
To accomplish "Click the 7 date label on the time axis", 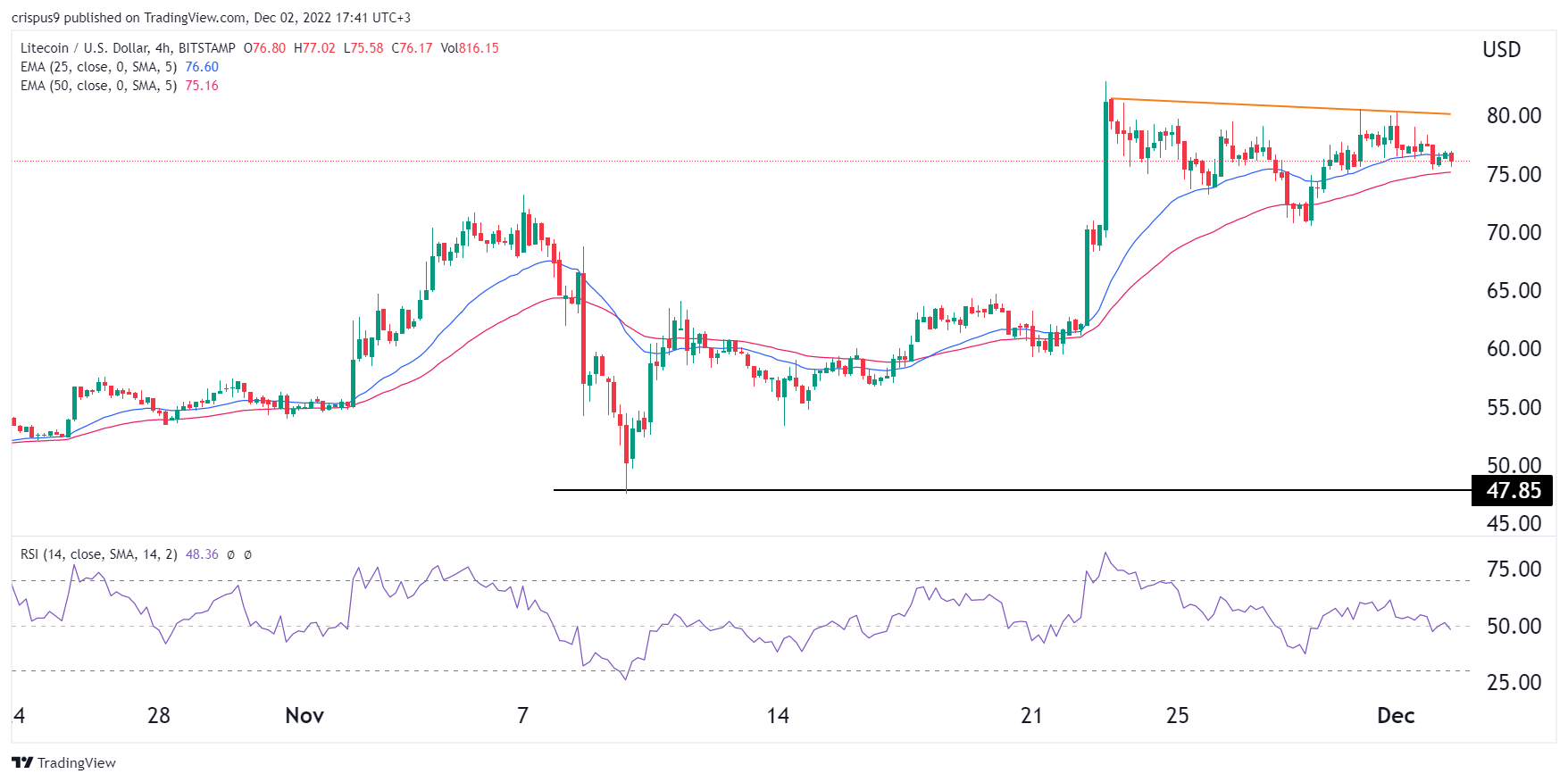I will (x=523, y=715).
